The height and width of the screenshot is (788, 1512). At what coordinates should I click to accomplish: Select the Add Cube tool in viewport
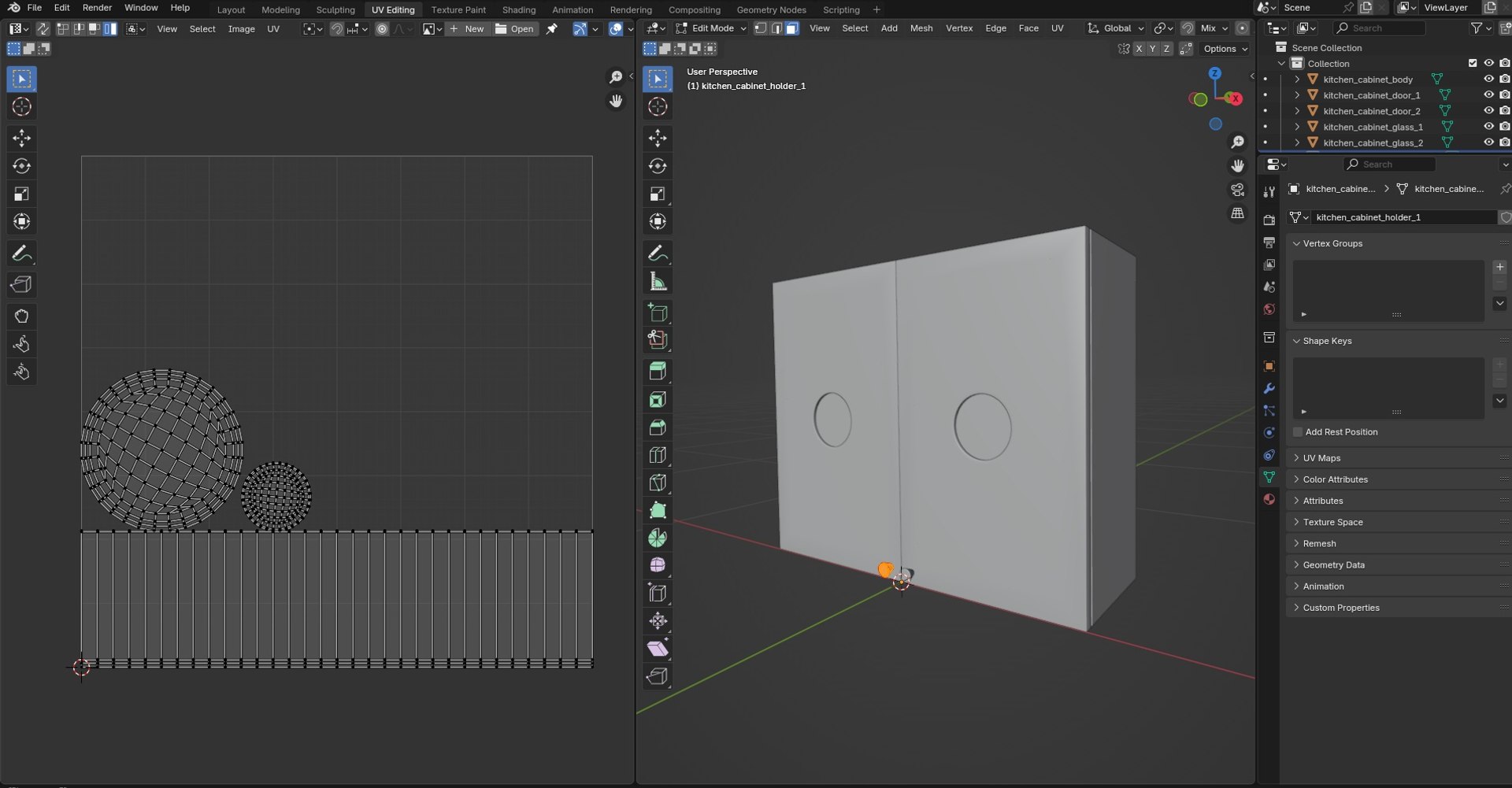tap(658, 313)
